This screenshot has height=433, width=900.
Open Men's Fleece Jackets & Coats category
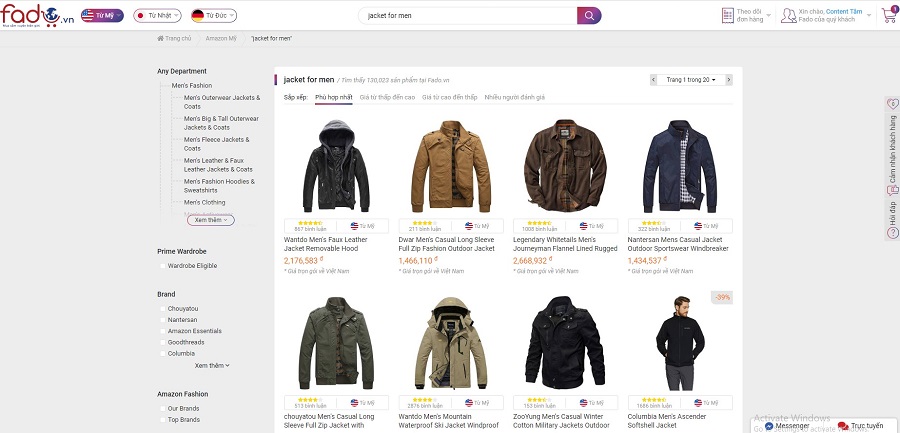click(x=216, y=144)
